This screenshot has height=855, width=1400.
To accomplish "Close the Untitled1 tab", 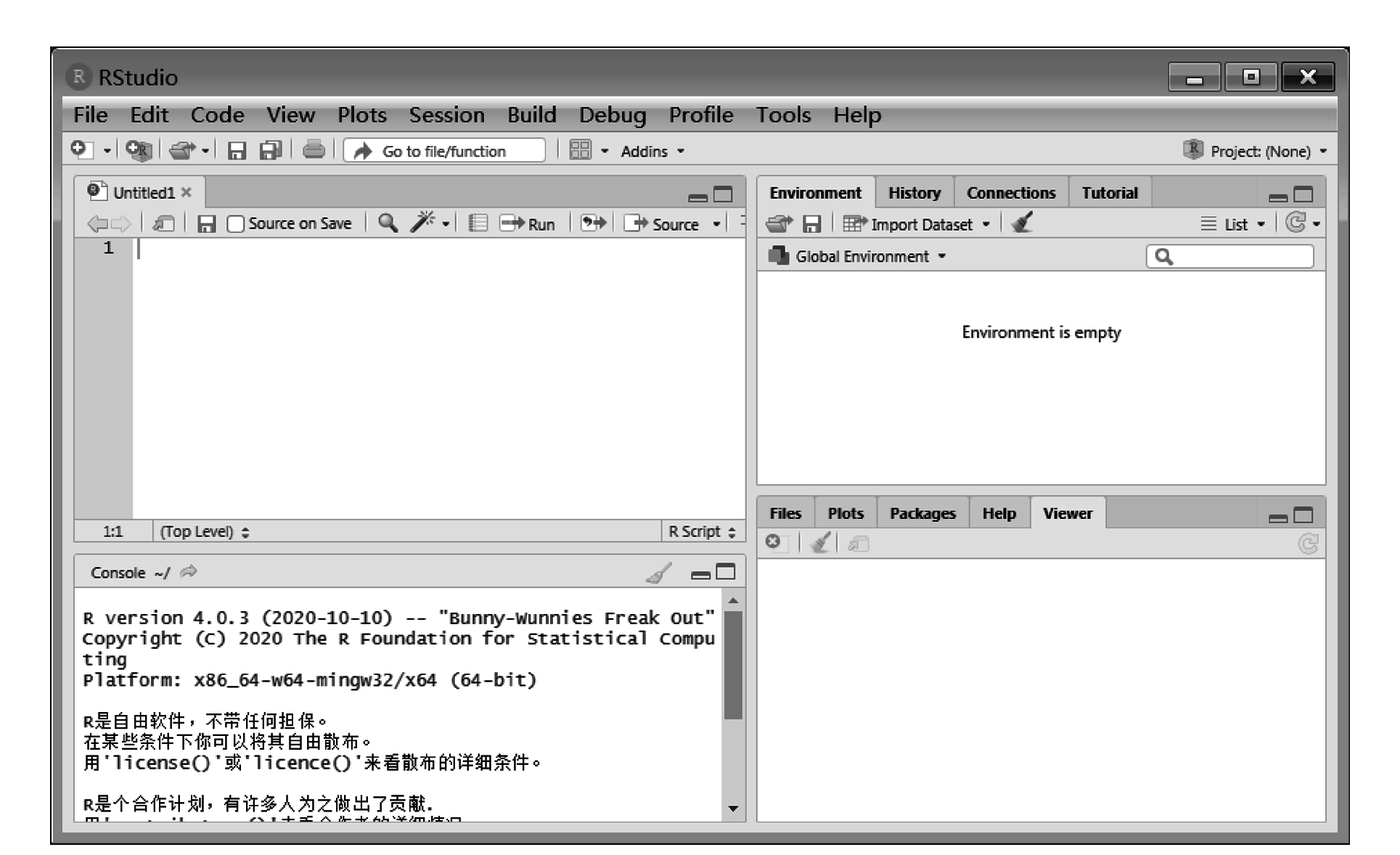I will [x=187, y=192].
